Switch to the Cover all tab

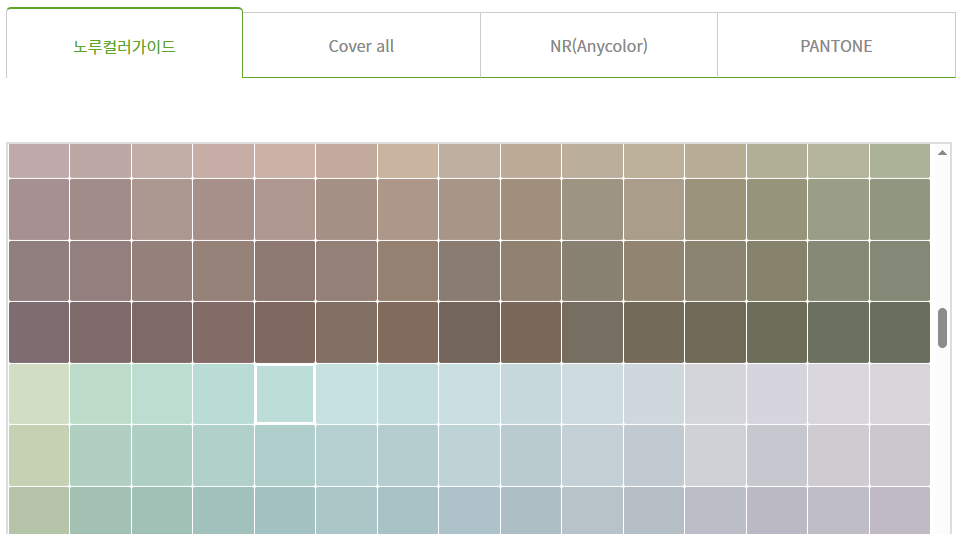pos(361,45)
